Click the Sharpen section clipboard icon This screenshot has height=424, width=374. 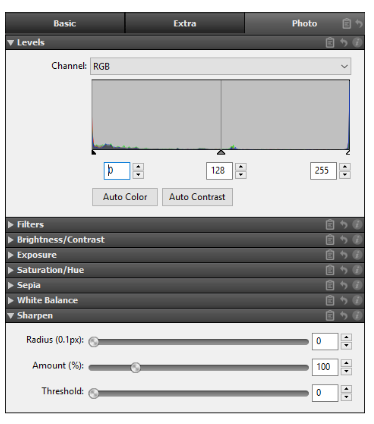pos(330,316)
